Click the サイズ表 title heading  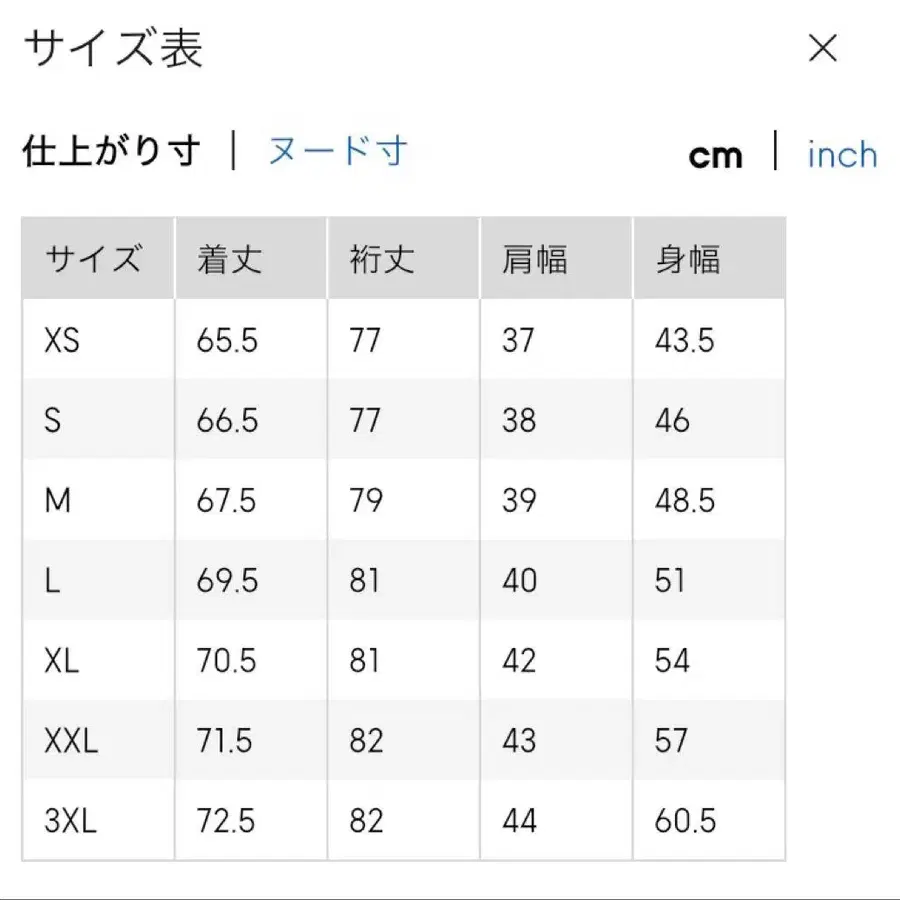[x=112, y=48]
